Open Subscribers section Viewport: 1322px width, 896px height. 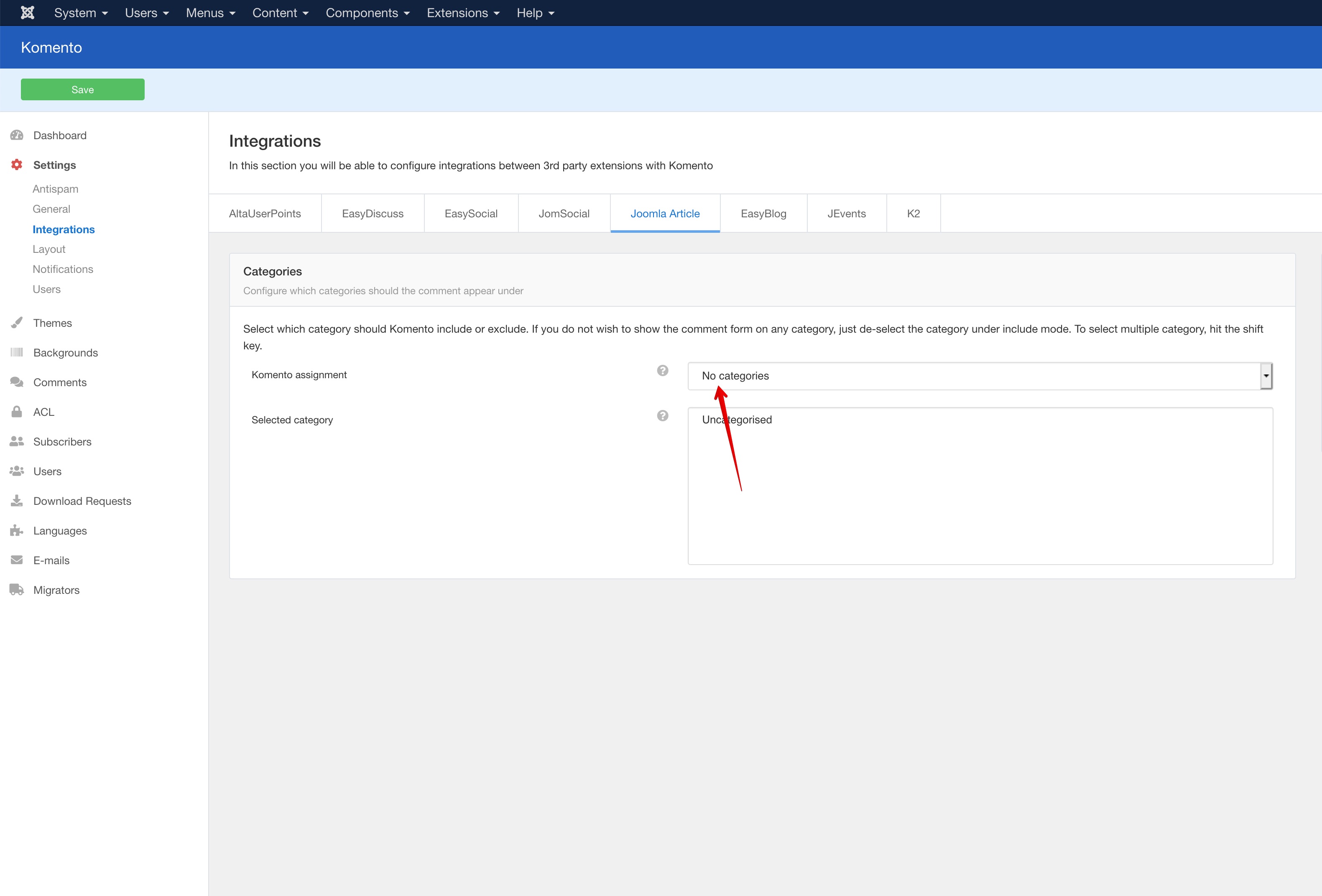pos(62,441)
